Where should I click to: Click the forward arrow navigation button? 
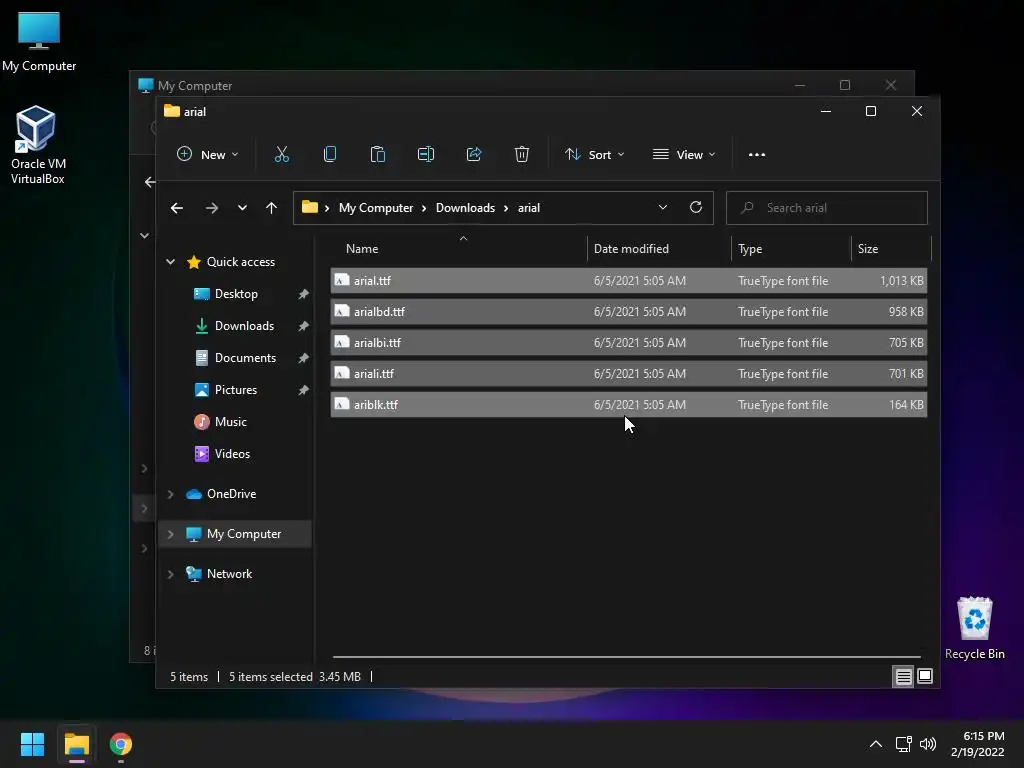(212, 208)
